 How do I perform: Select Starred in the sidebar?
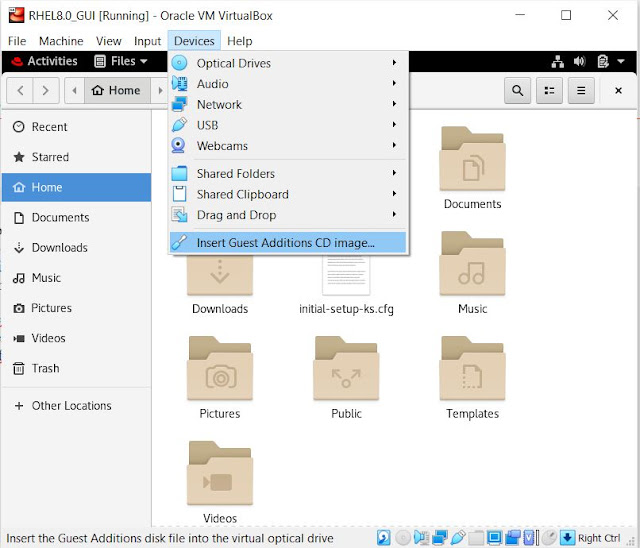76,157
